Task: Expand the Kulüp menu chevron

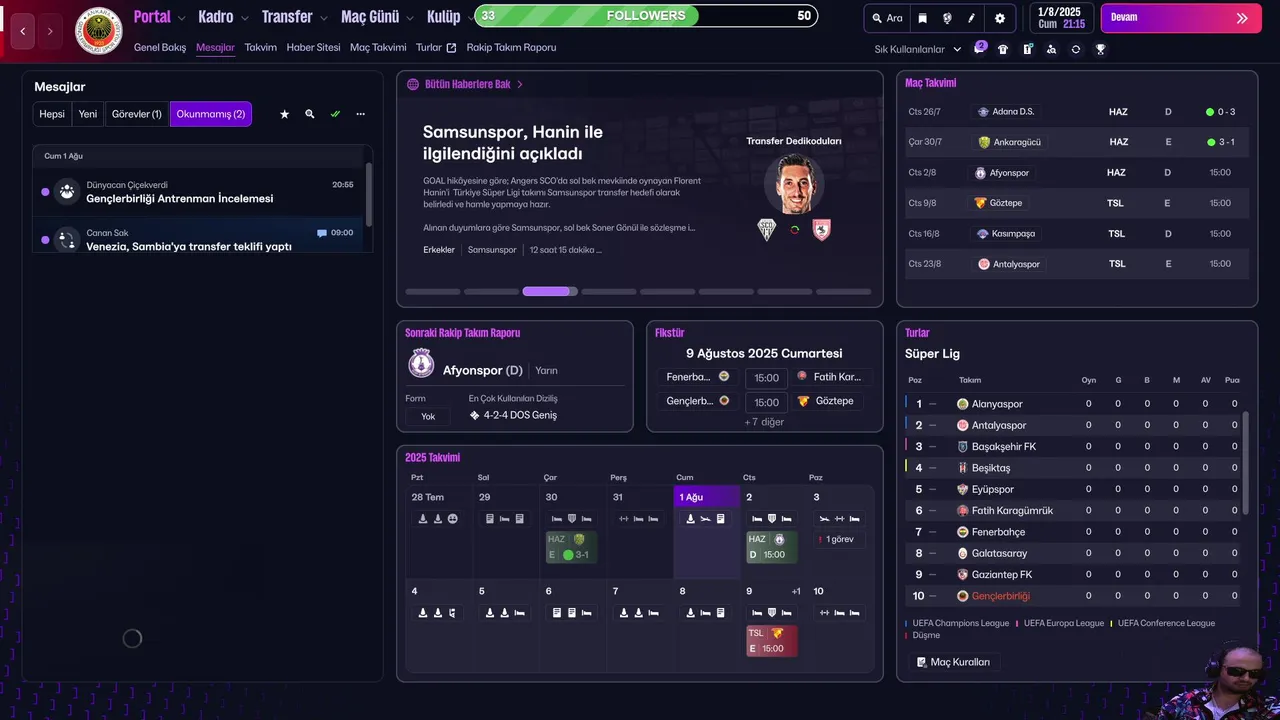Action: 471,18
